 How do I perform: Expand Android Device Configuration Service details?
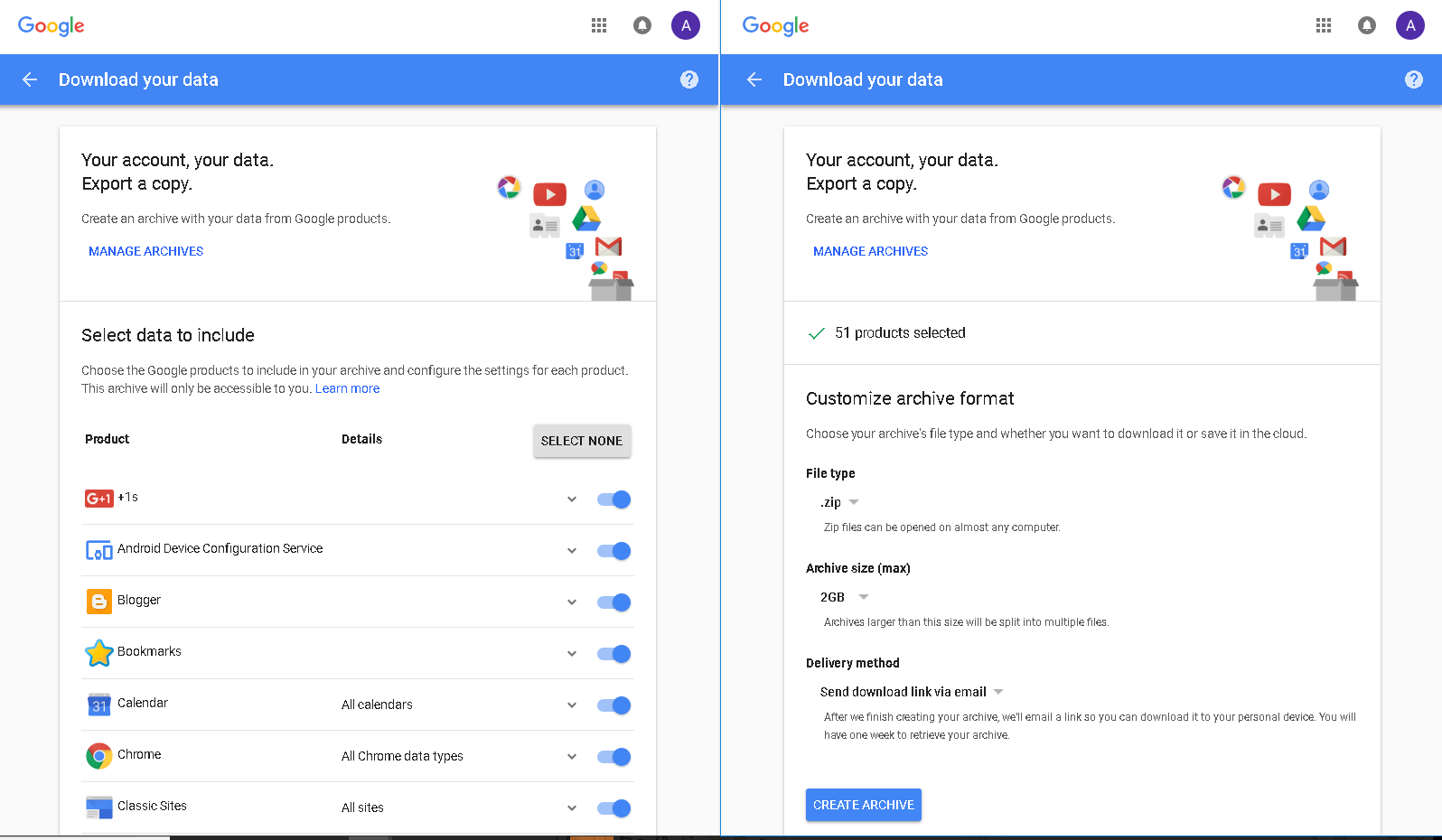coord(572,551)
